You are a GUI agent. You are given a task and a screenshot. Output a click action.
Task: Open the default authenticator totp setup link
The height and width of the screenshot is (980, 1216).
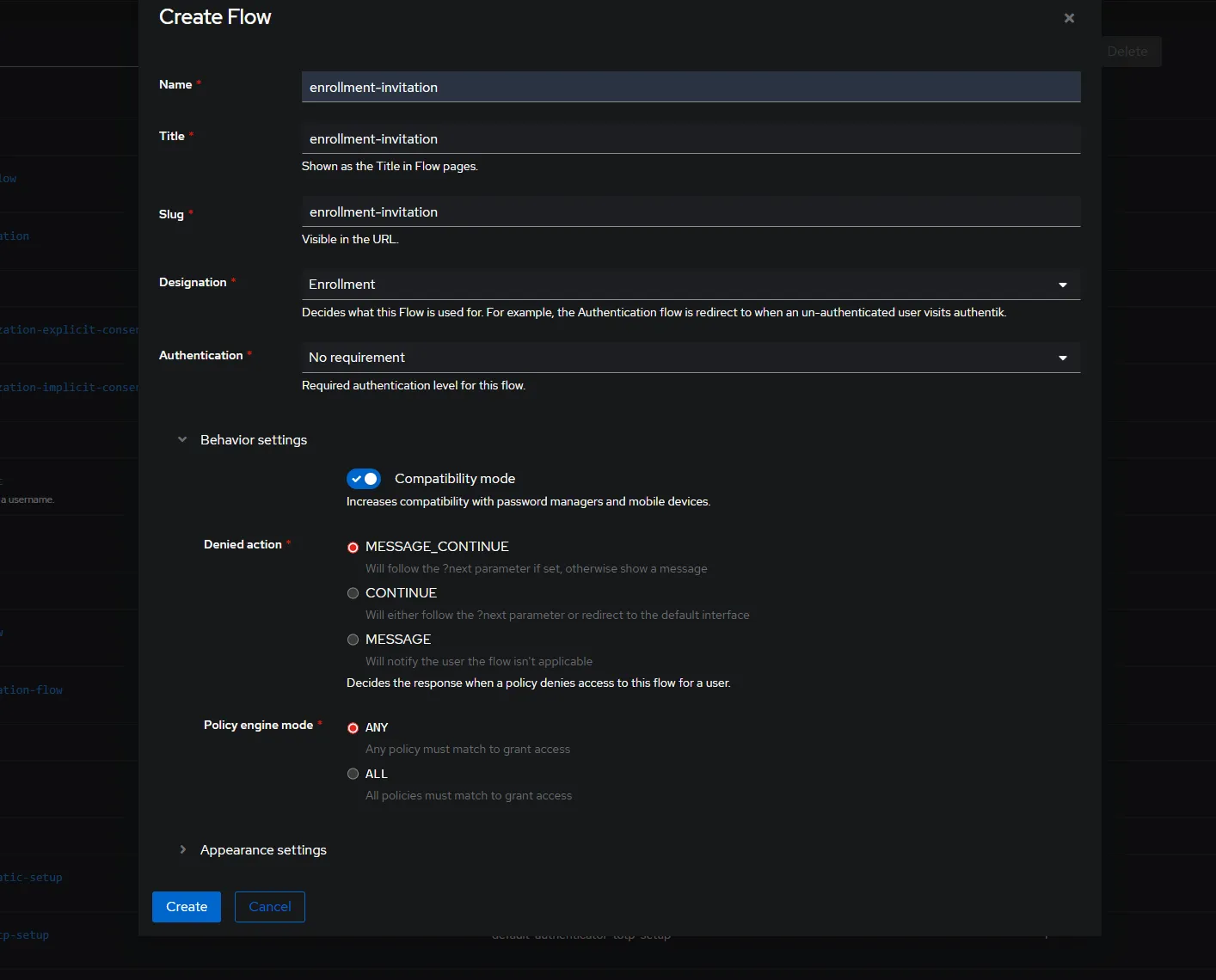581,934
